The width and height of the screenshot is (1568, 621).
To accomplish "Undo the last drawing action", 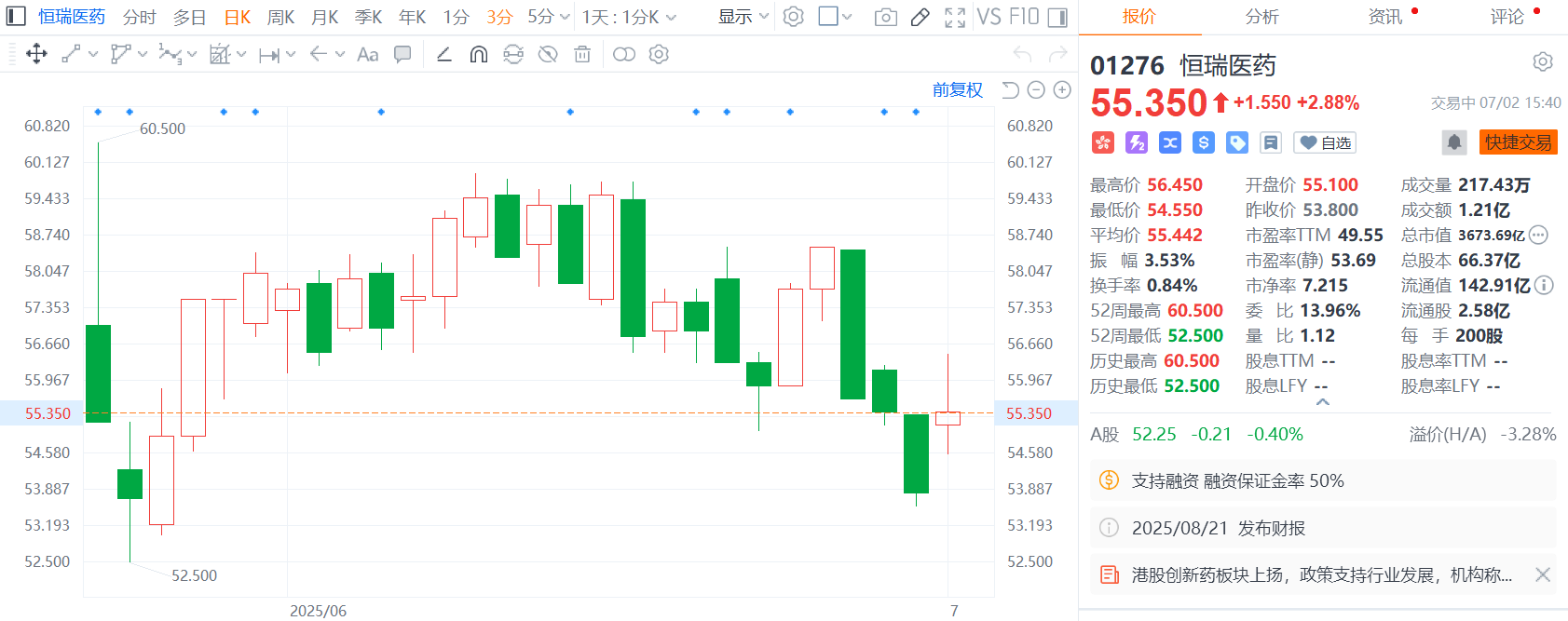I will click(1023, 54).
